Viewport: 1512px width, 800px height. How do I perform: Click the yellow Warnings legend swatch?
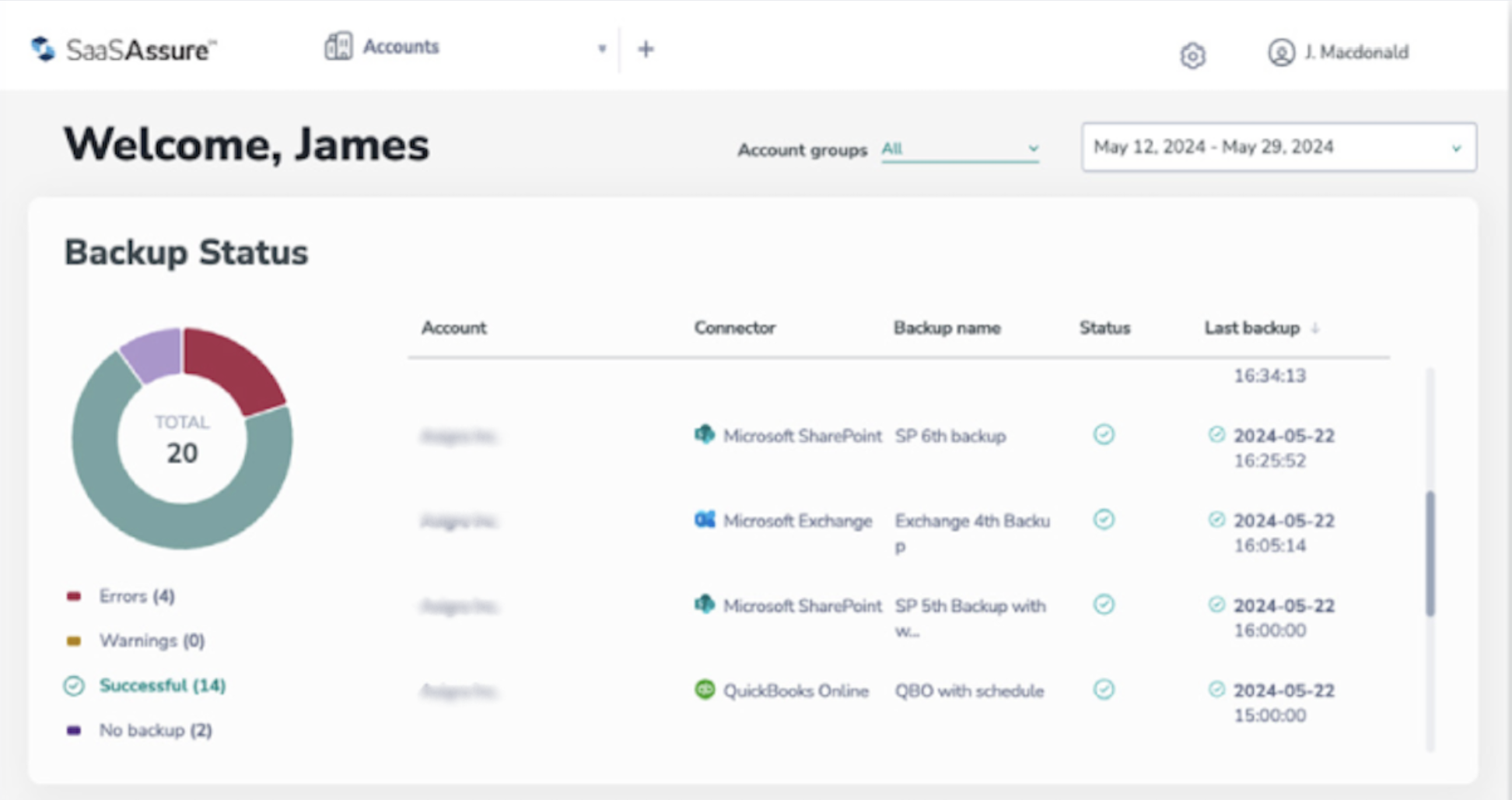click(x=74, y=641)
